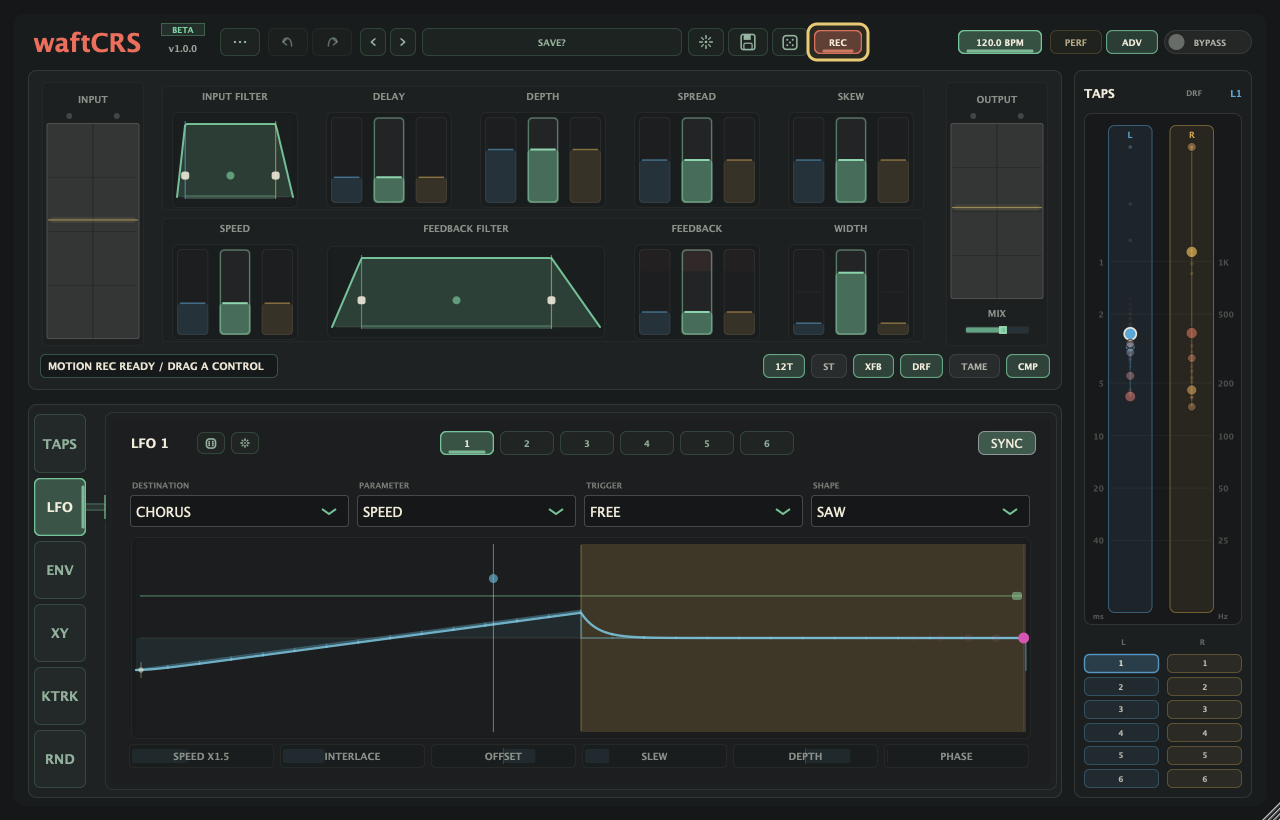Open the PARAMETER dropdown set to SPEED

[466, 511]
